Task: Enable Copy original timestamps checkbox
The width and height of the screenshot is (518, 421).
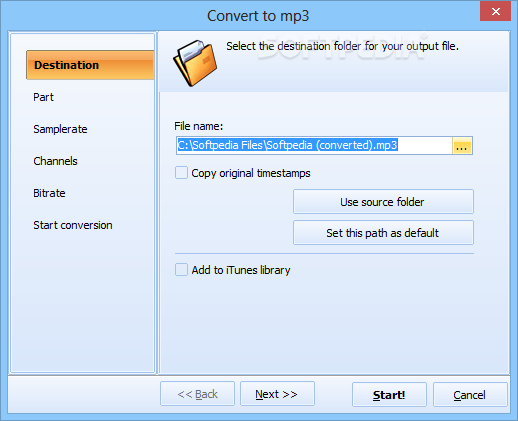Action: coord(181,173)
